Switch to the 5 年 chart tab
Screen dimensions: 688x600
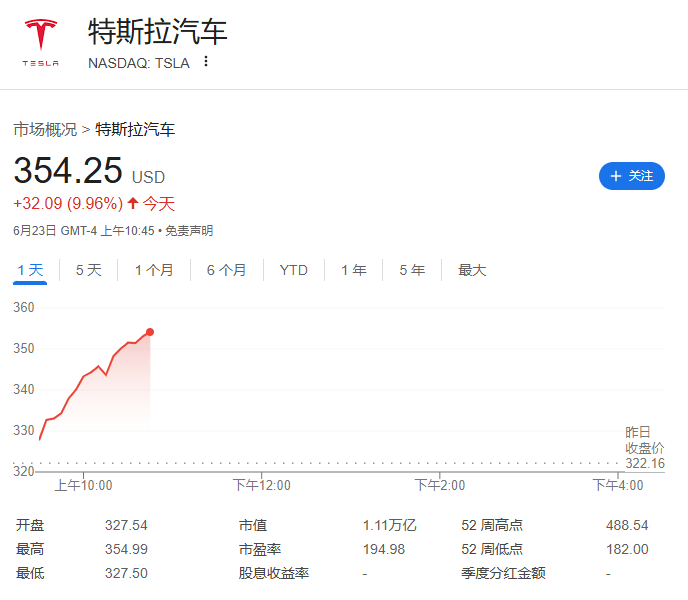tap(412, 270)
